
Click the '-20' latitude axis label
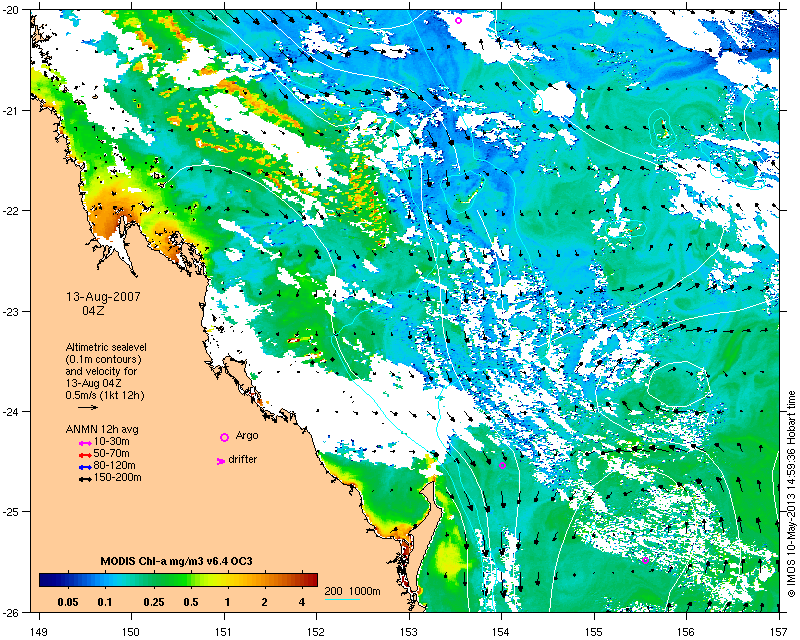[12, 10]
